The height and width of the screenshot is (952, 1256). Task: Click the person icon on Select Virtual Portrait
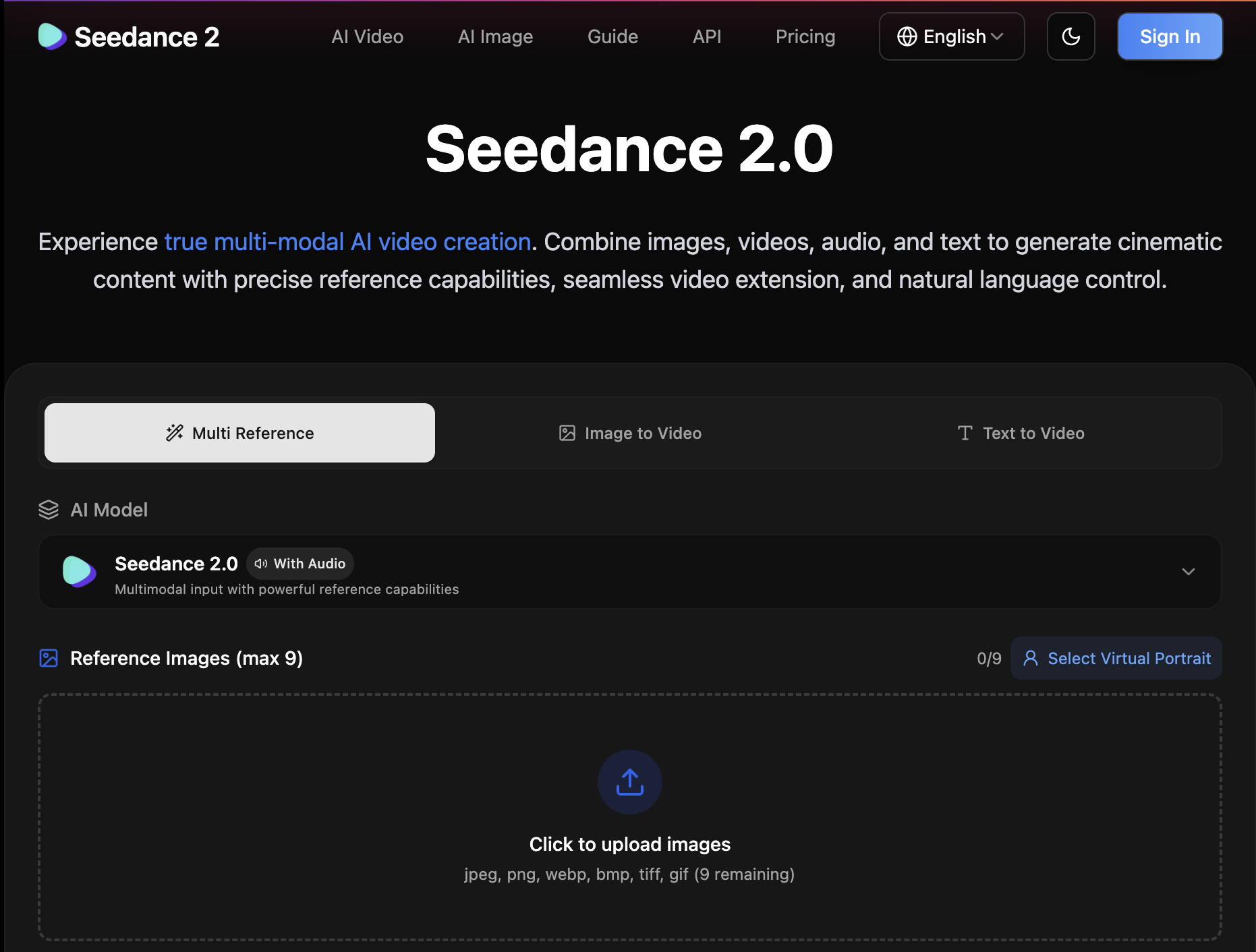pos(1031,658)
